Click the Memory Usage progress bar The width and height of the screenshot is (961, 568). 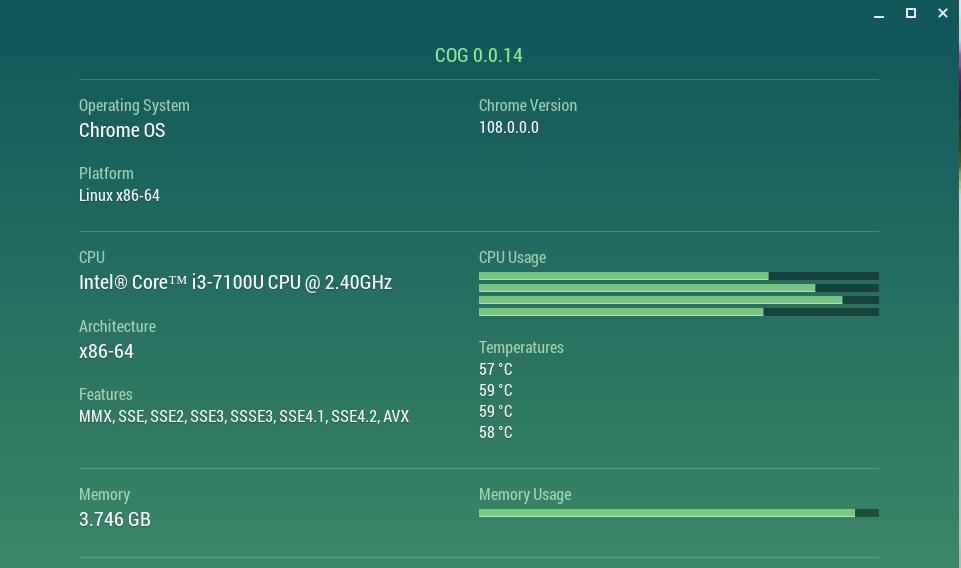click(678, 513)
